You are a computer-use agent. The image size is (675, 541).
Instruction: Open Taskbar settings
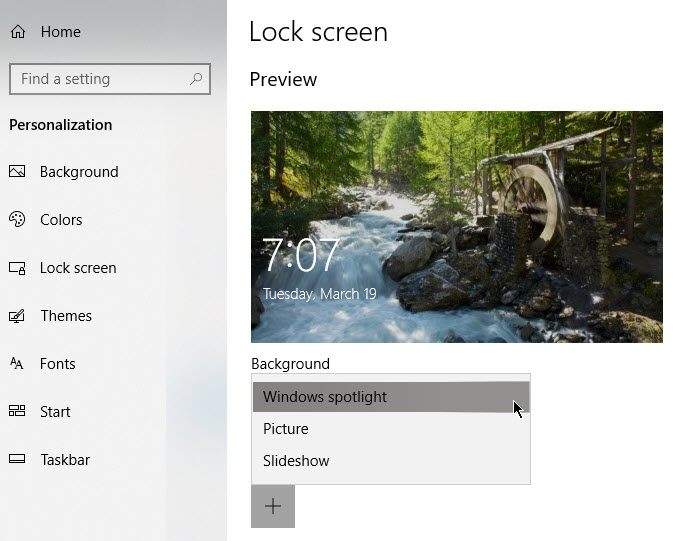[x=65, y=460]
